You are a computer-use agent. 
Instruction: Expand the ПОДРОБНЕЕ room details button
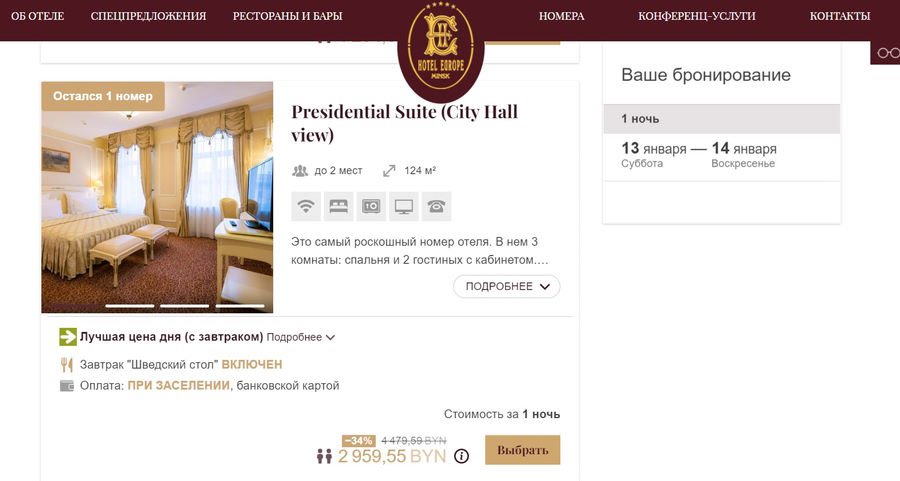pos(507,286)
